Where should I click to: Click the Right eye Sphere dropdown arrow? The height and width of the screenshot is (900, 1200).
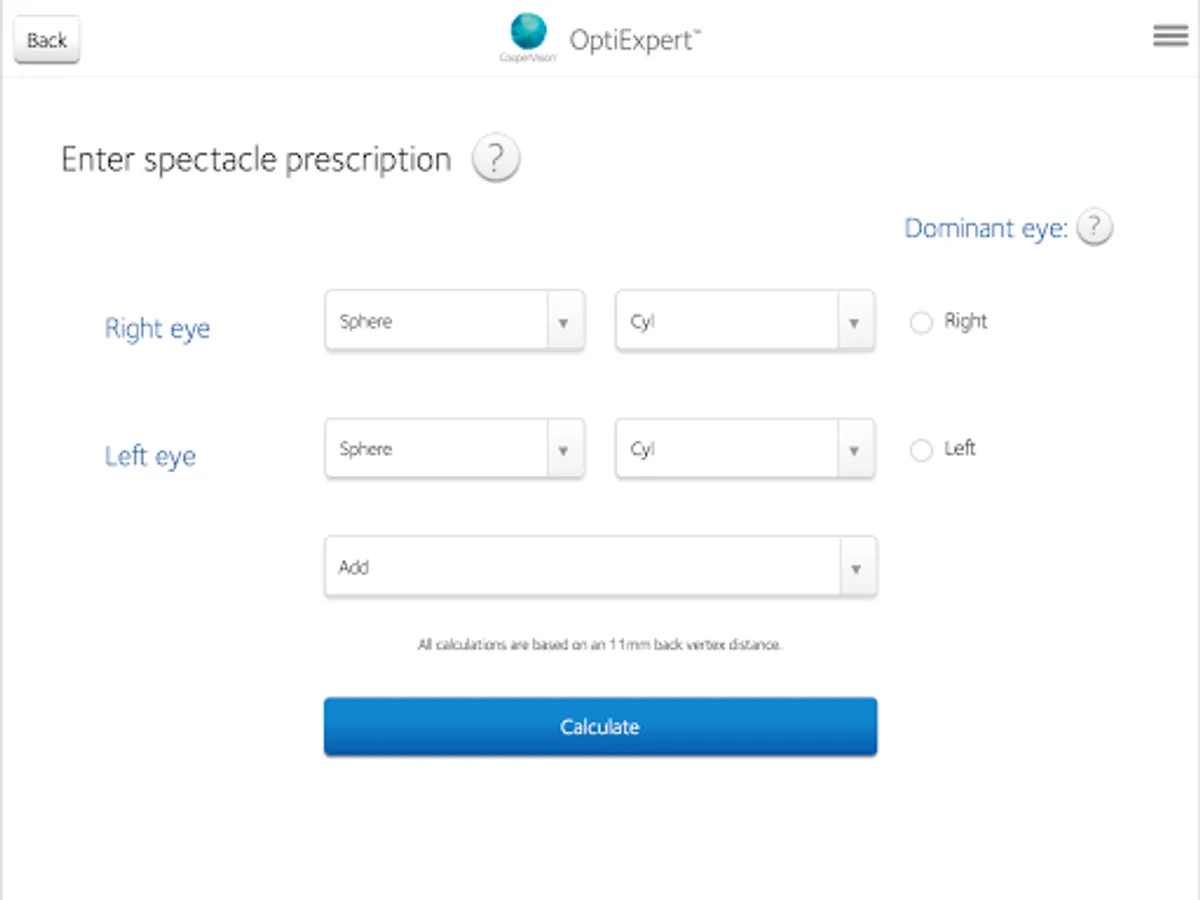[564, 322]
